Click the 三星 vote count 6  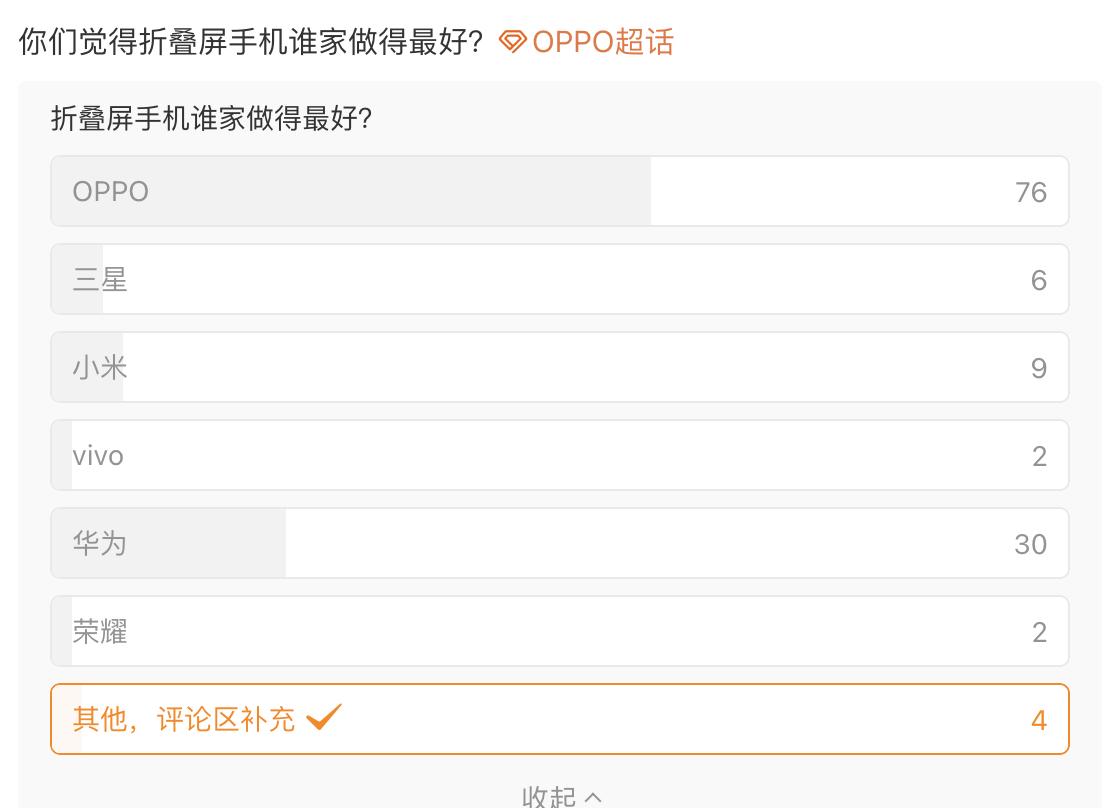pyautogui.click(x=1039, y=280)
